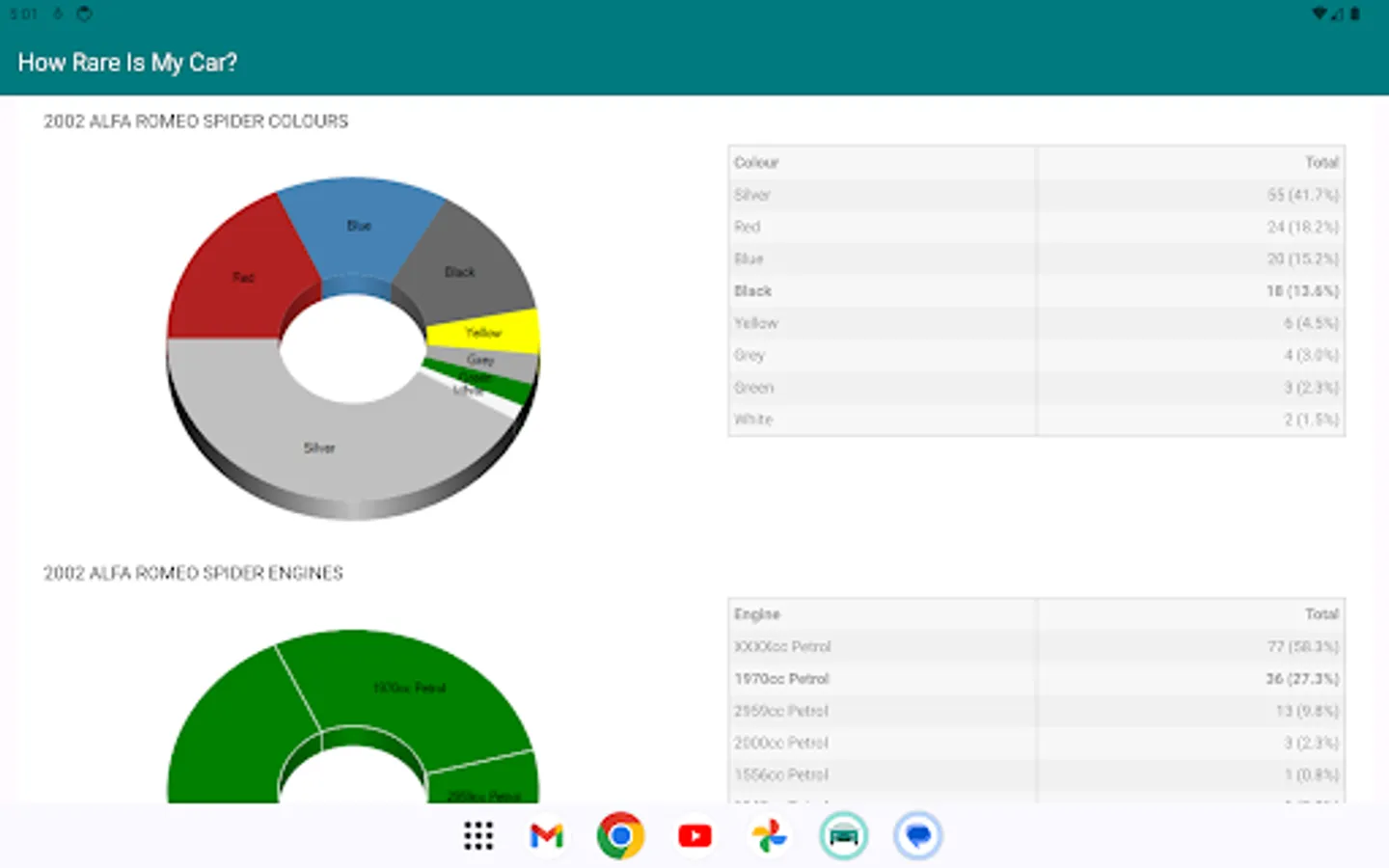Tap the How Rare Is My Car? title
Screen dimensions: 1389x868
click(127, 63)
